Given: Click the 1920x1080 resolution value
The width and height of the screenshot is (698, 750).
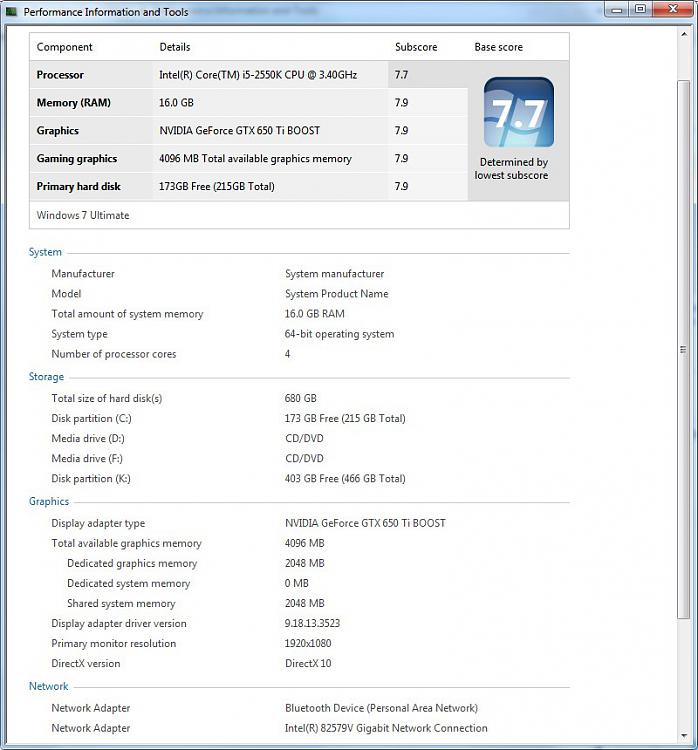Looking at the screenshot, I should click(308, 643).
